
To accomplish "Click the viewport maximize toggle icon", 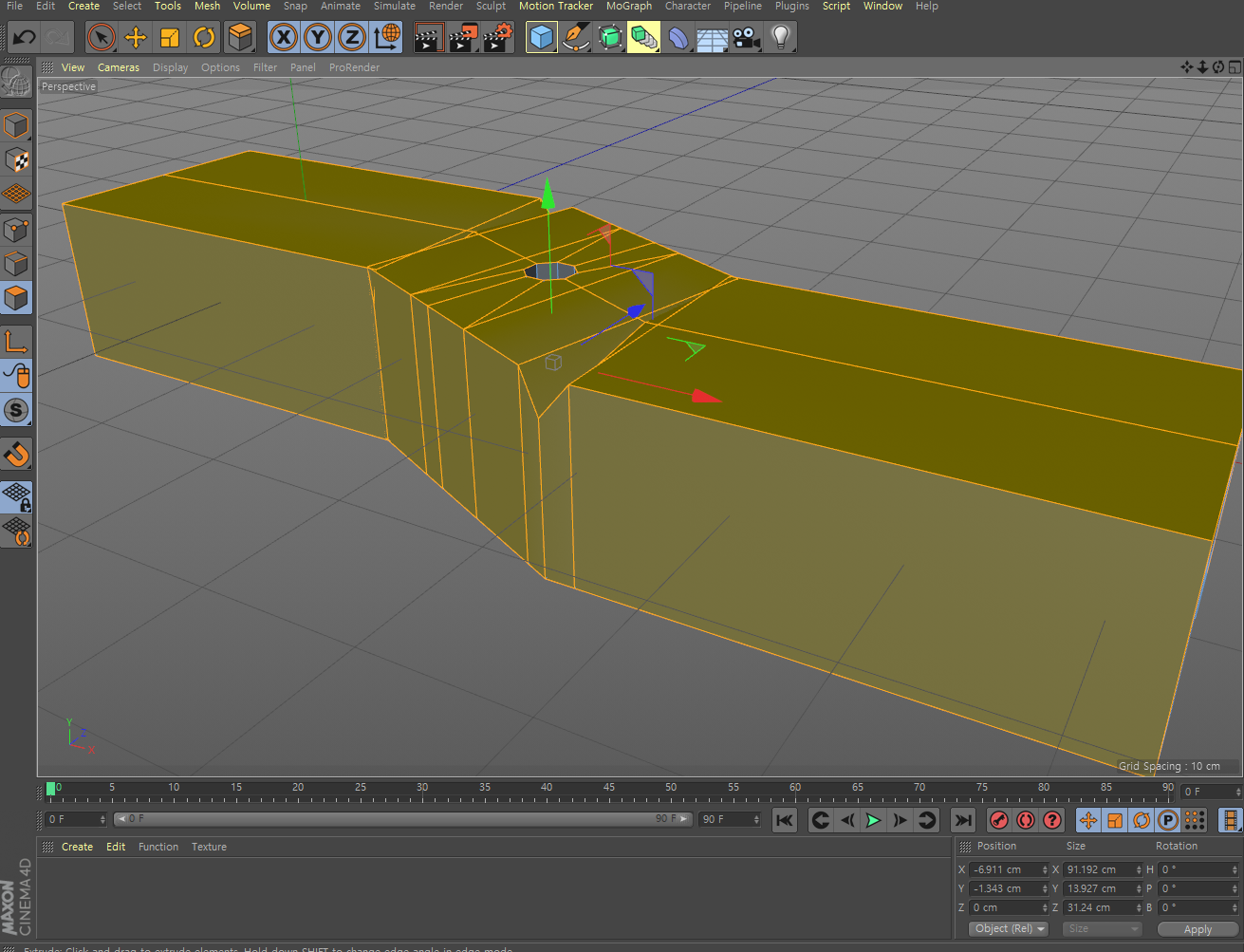I will 1235,67.
